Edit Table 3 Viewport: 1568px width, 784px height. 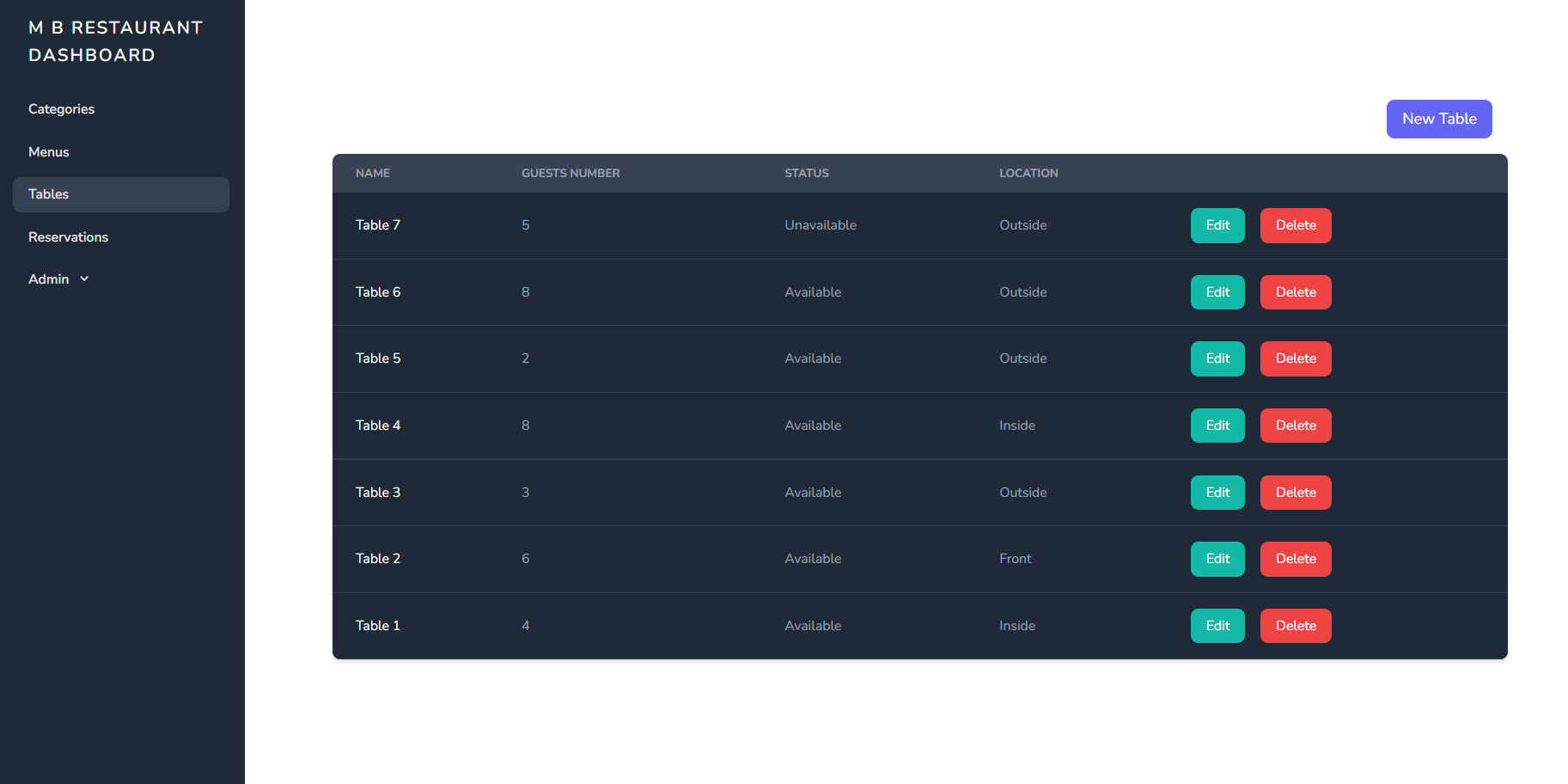click(1217, 493)
